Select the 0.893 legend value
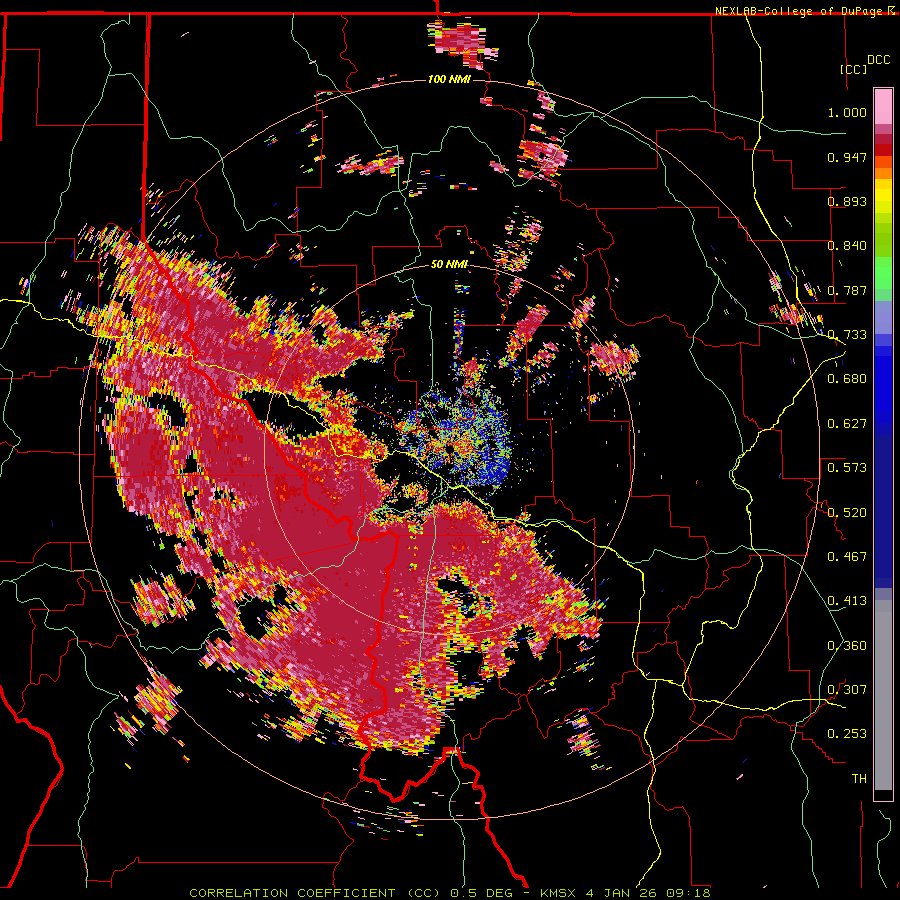 [x=847, y=201]
